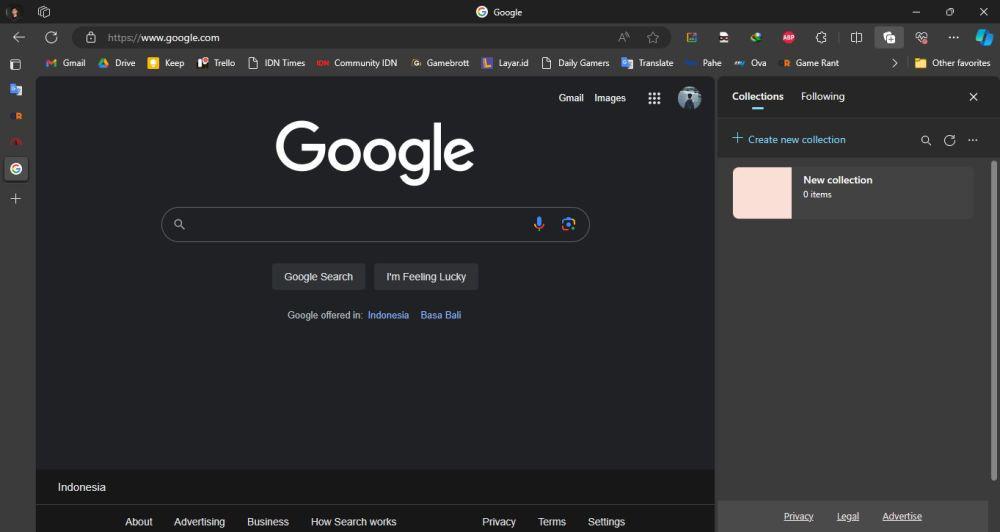The height and width of the screenshot is (532, 1000).
Task: Select the red-icon vertical tab
Action: (16, 142)
